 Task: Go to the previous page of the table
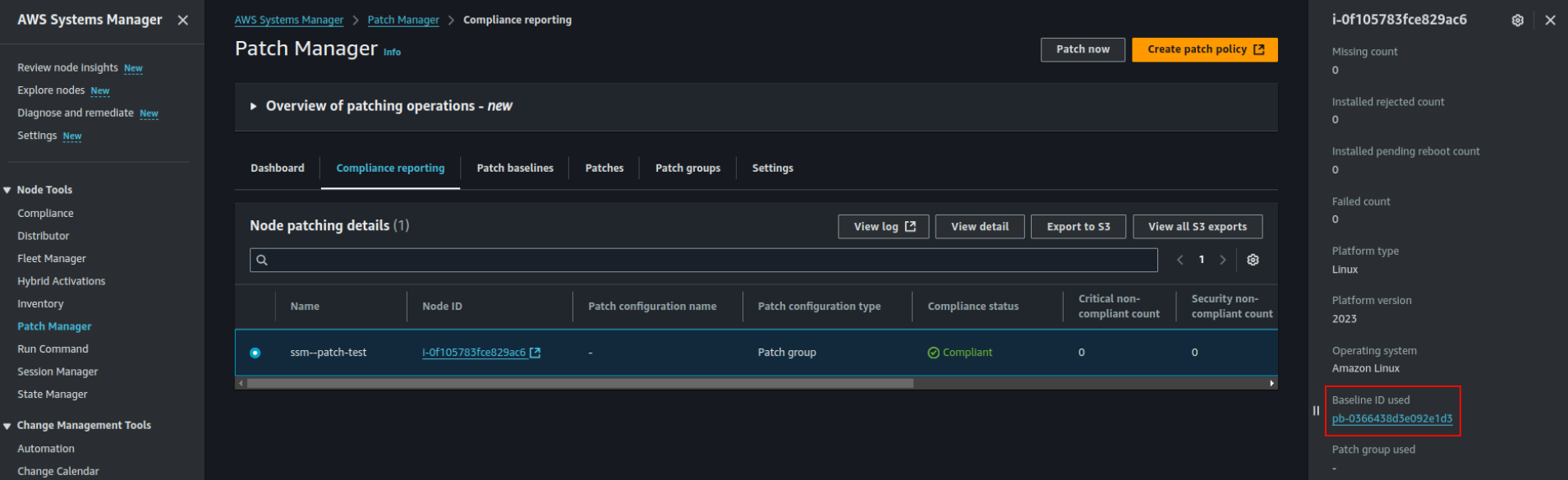coord(1180,260)
